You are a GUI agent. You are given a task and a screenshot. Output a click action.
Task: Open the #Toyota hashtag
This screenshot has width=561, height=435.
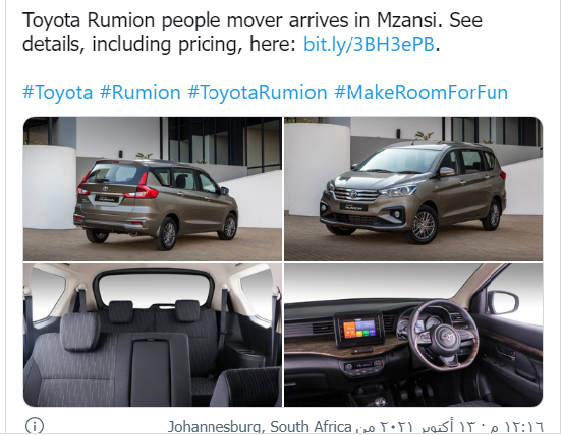(58, 92)
